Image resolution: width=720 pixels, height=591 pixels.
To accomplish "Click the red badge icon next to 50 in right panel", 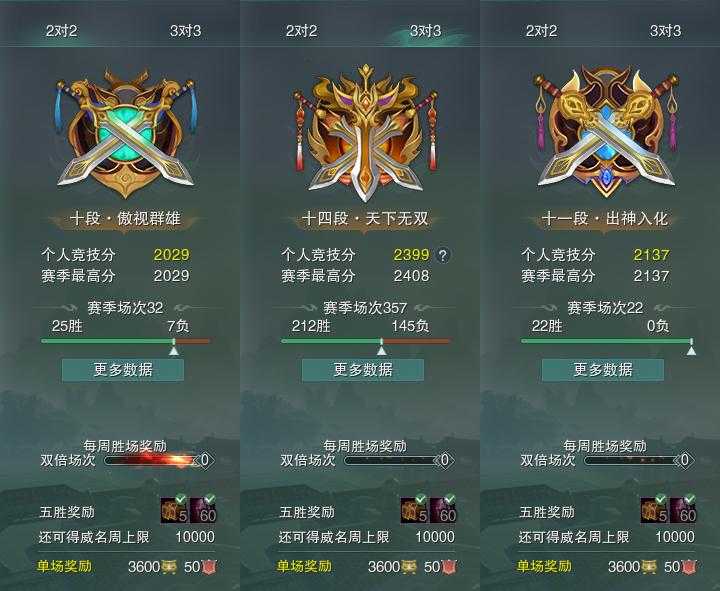I will tap(688, 567).
